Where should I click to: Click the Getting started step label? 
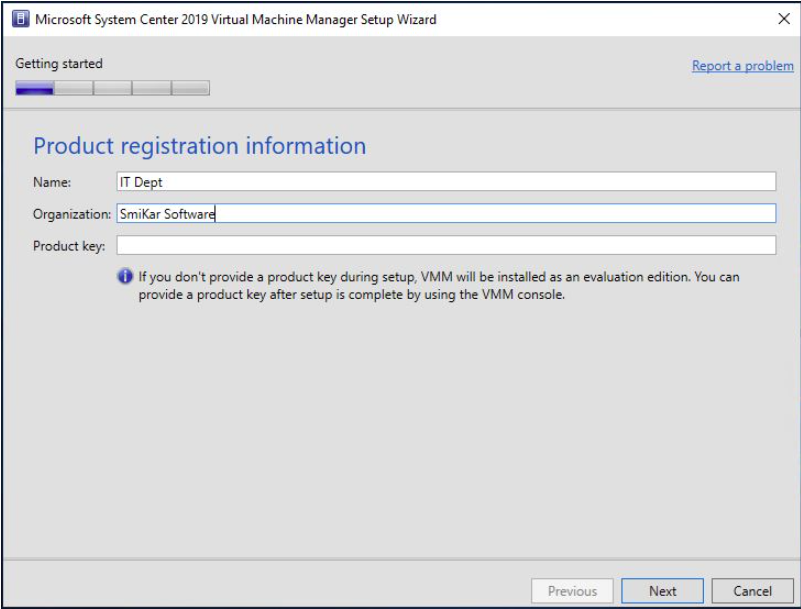(59, 63)
